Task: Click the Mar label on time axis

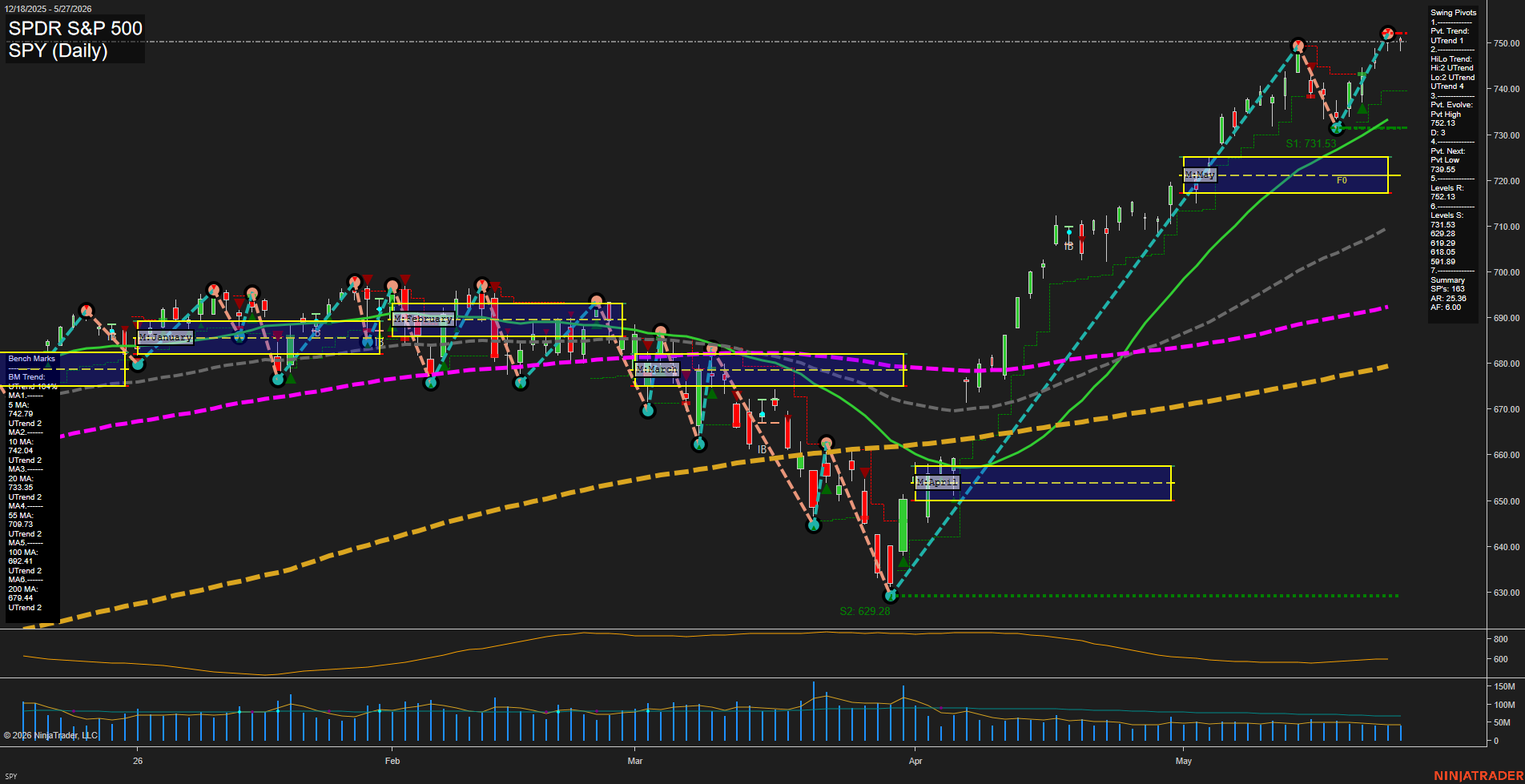Action: click(635, 761)
